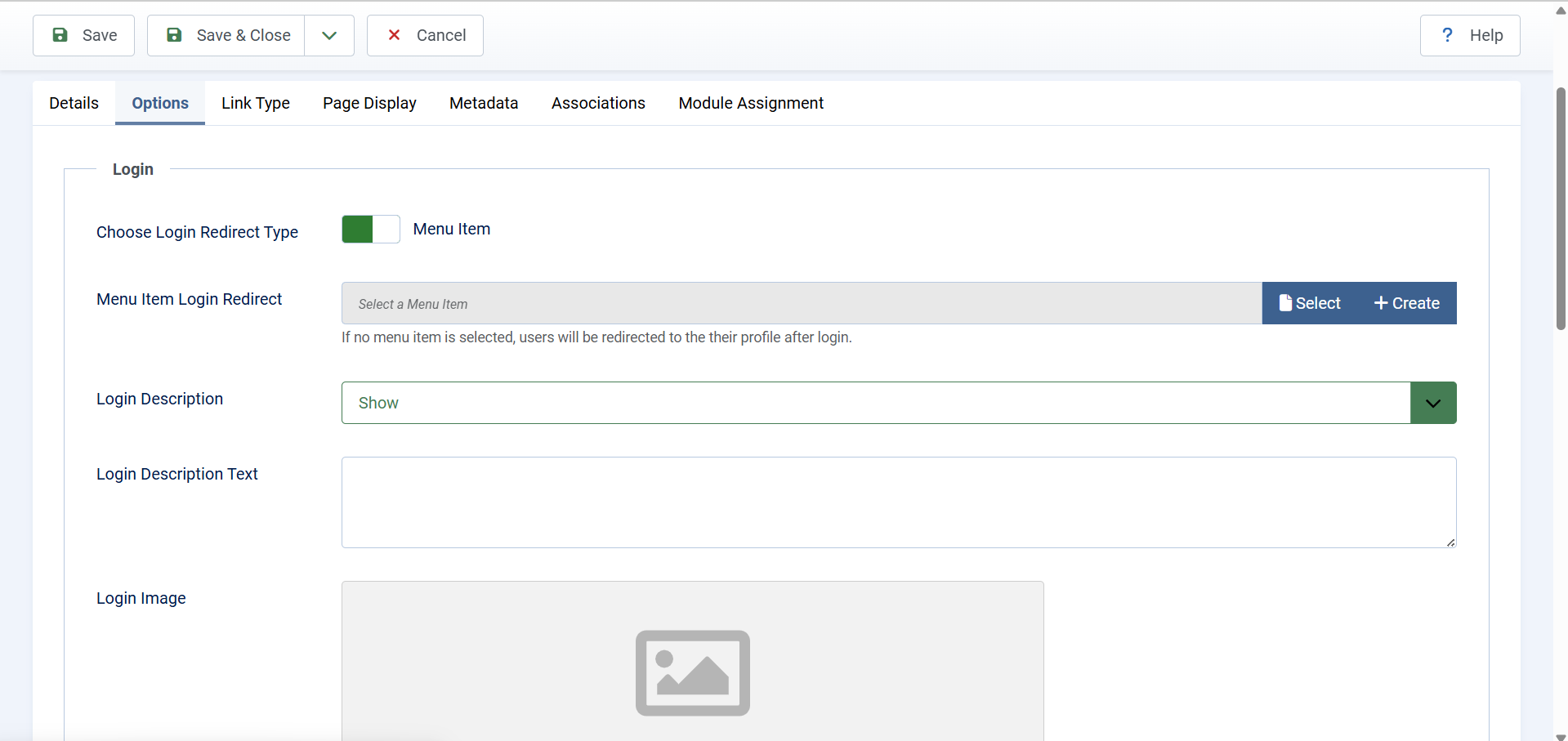Click the Login Image placeholder thumbnail
The height and width of the screenshot is (741, 1568).
tap(692, 672)
